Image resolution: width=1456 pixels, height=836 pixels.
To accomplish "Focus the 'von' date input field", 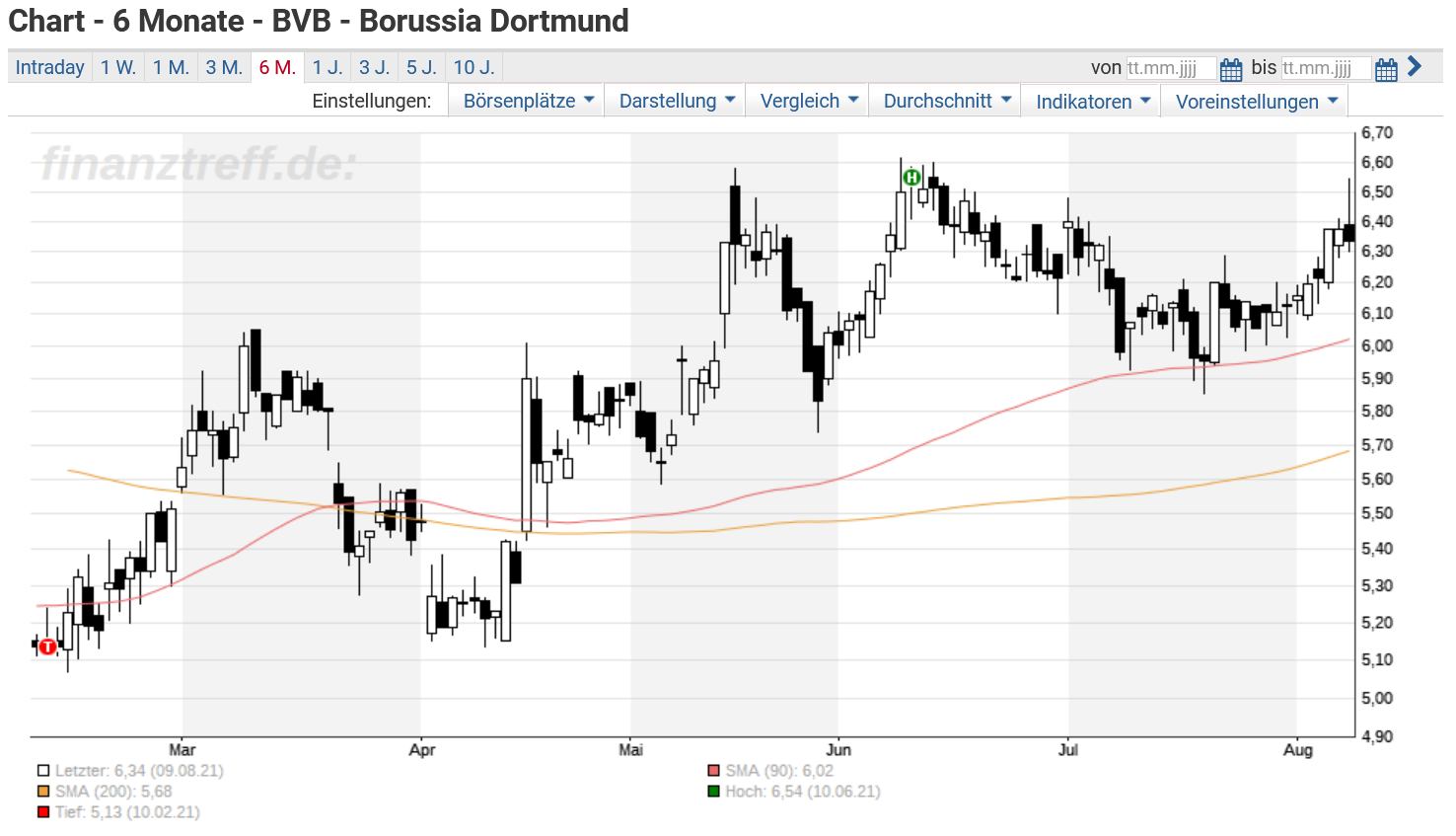I will (x=1171, y=68).
